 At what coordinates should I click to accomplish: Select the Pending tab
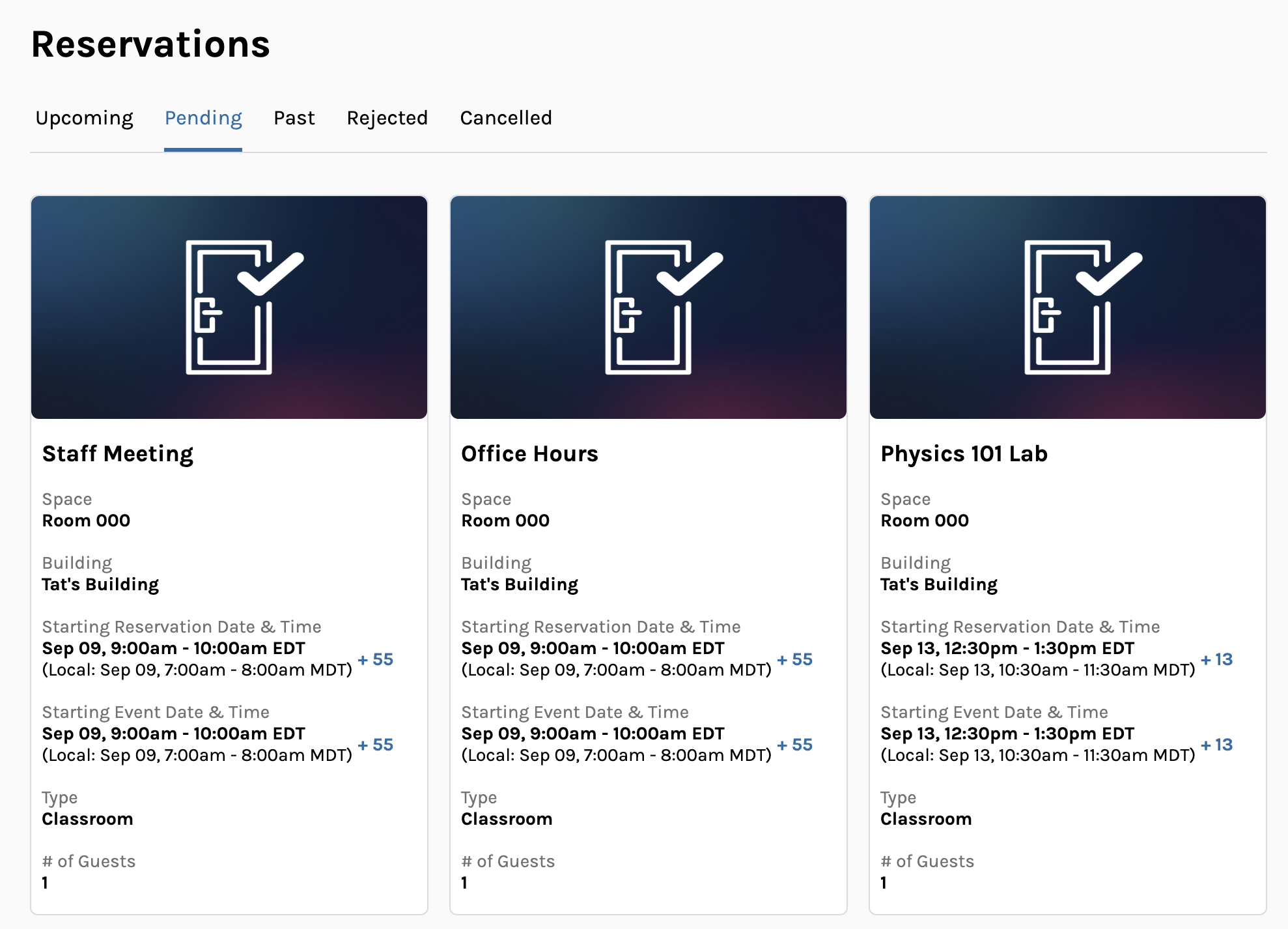tap(203, 118)
